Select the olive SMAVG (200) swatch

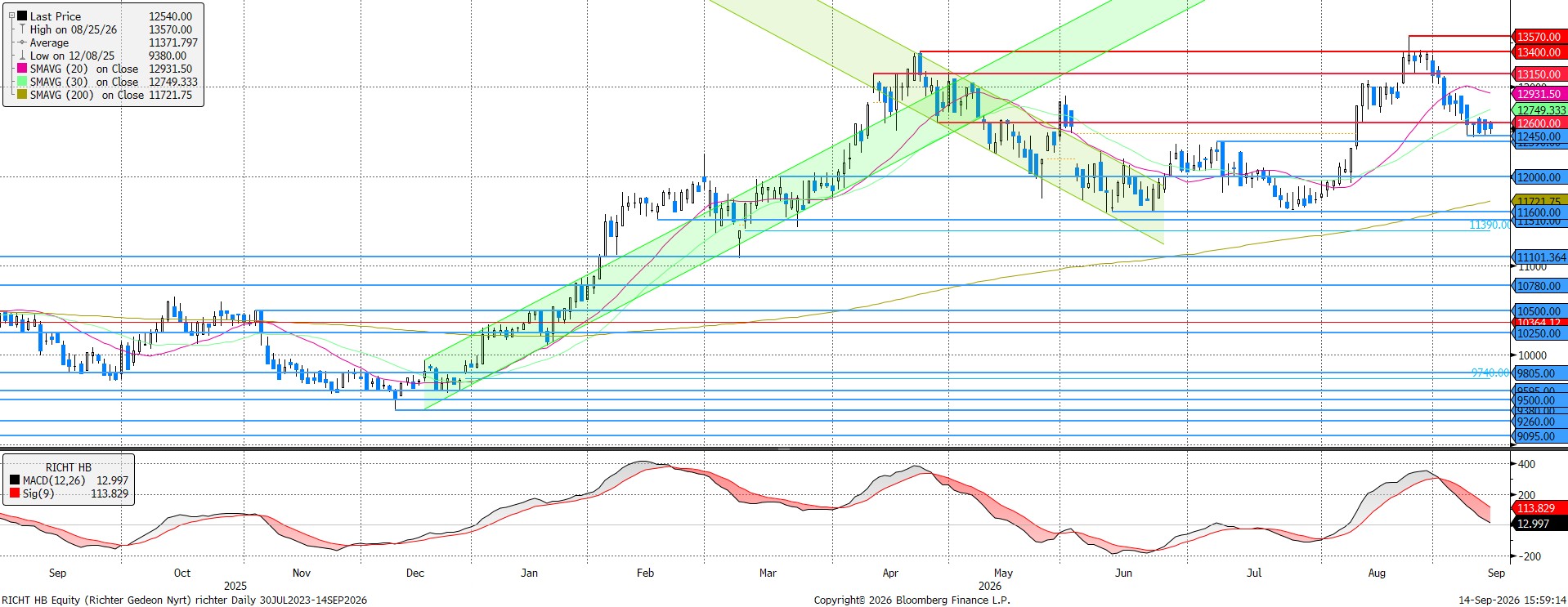[x=23, y=95]
